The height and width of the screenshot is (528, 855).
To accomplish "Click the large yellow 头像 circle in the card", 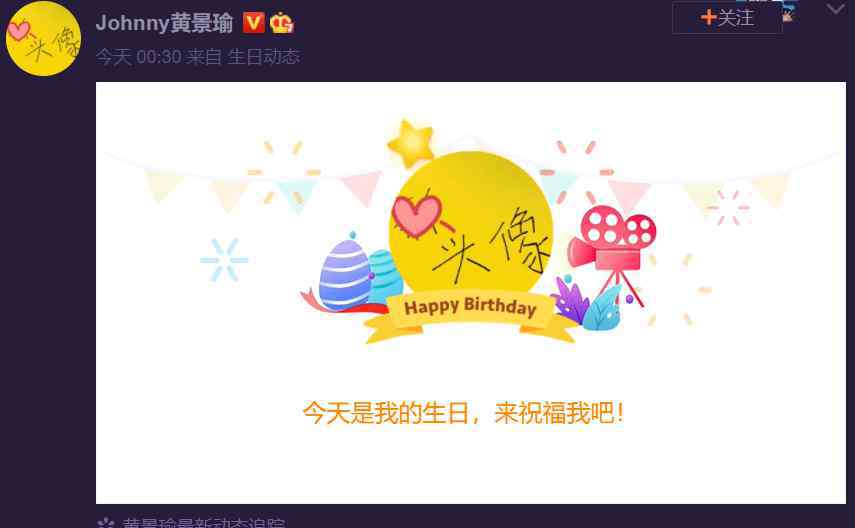I will point(471,225).
